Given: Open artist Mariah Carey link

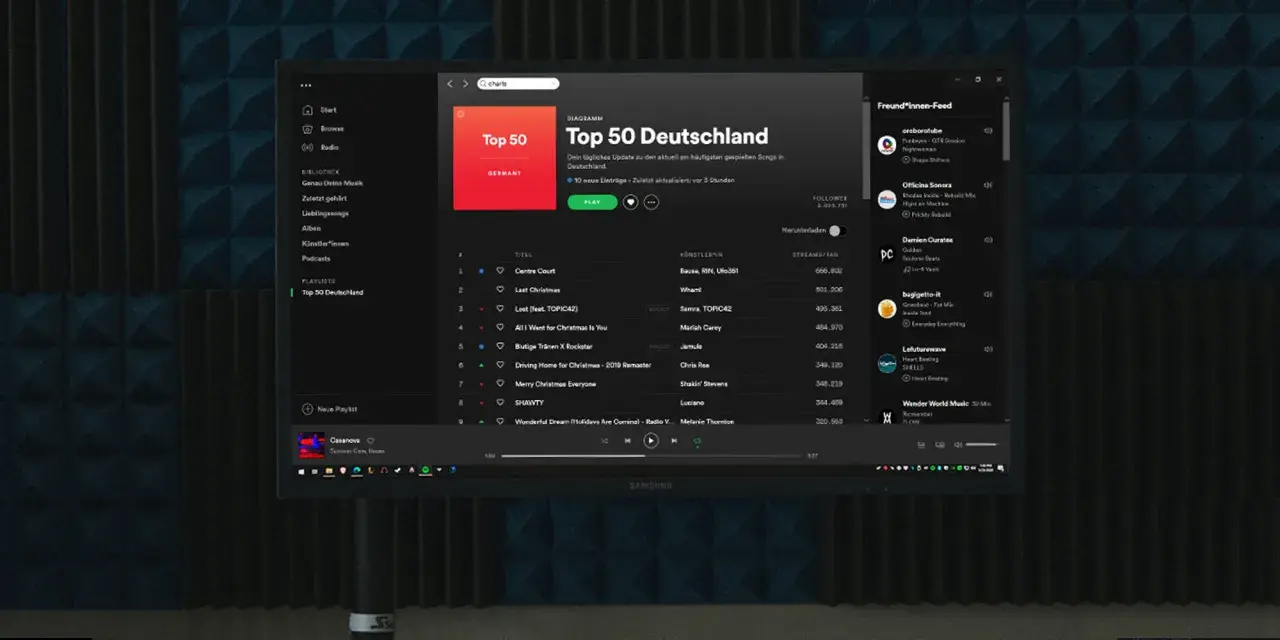Looking at the screenshot, I should pos(700,327).
